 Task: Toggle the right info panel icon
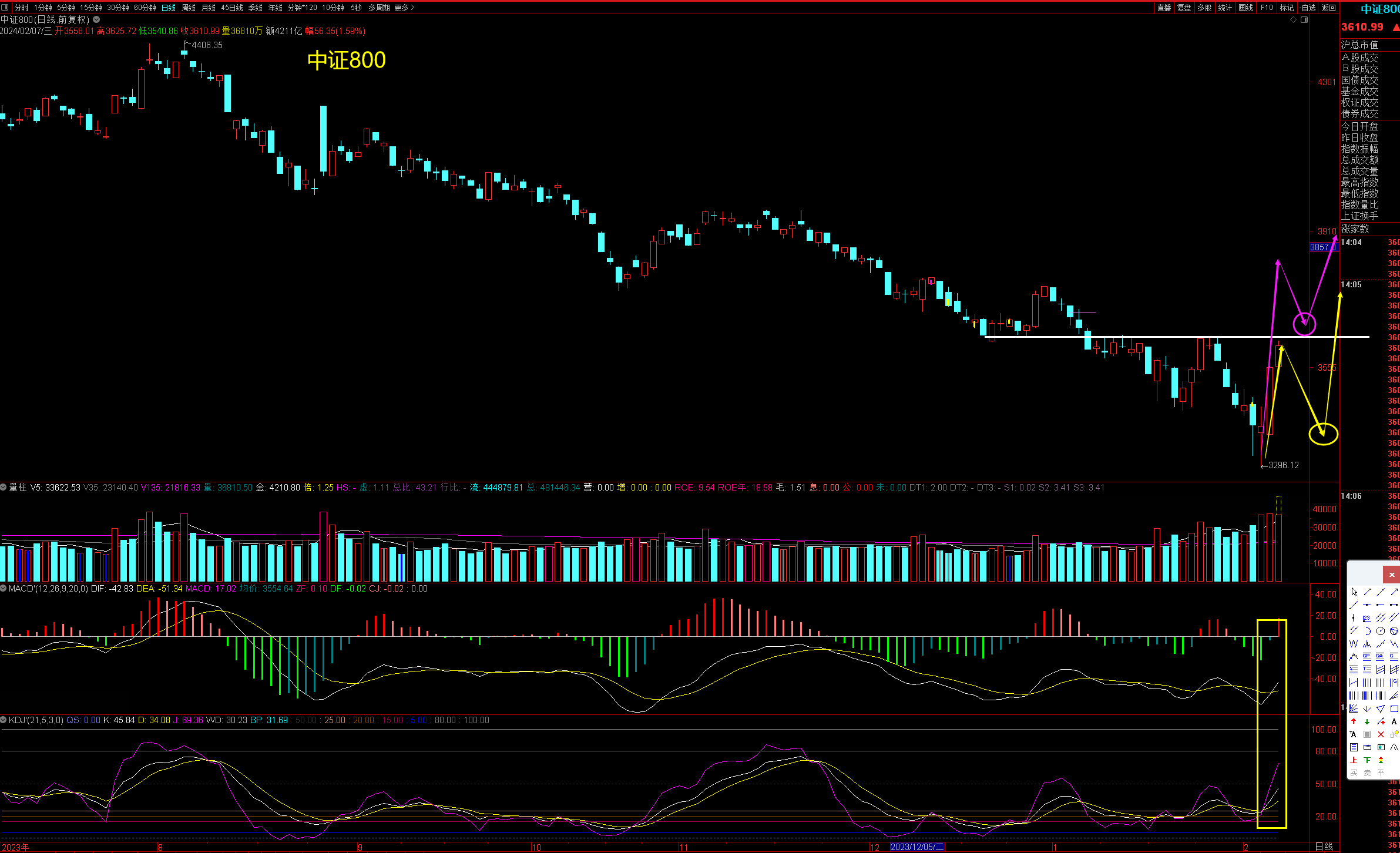point(1304,20)
